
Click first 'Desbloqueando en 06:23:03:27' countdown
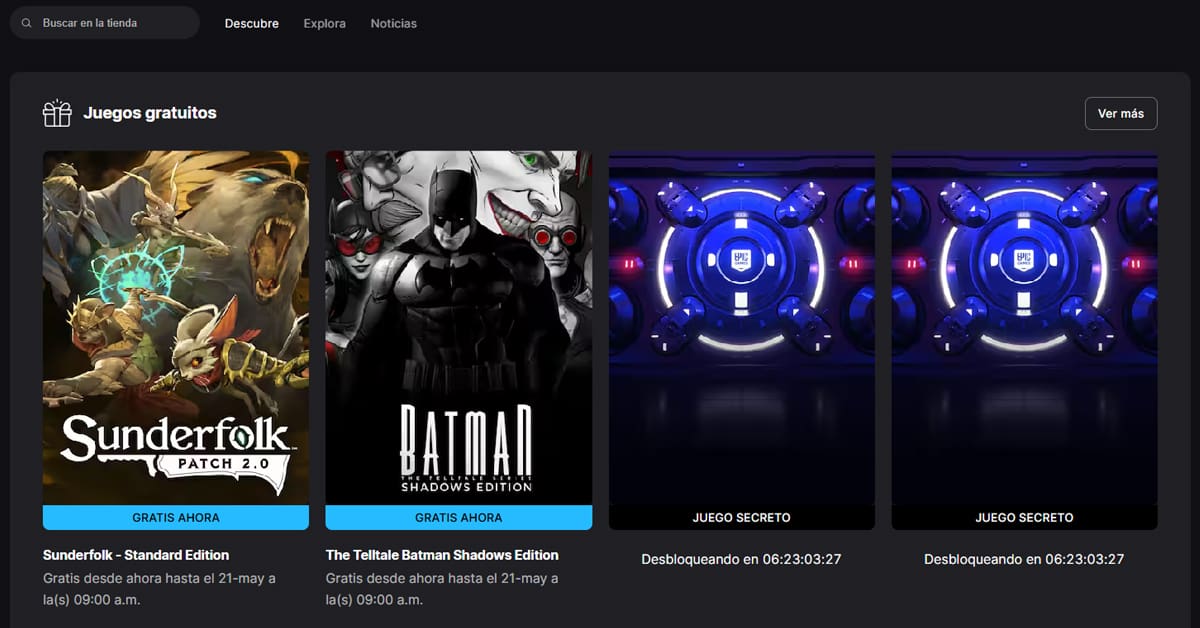tap(741, 559)
